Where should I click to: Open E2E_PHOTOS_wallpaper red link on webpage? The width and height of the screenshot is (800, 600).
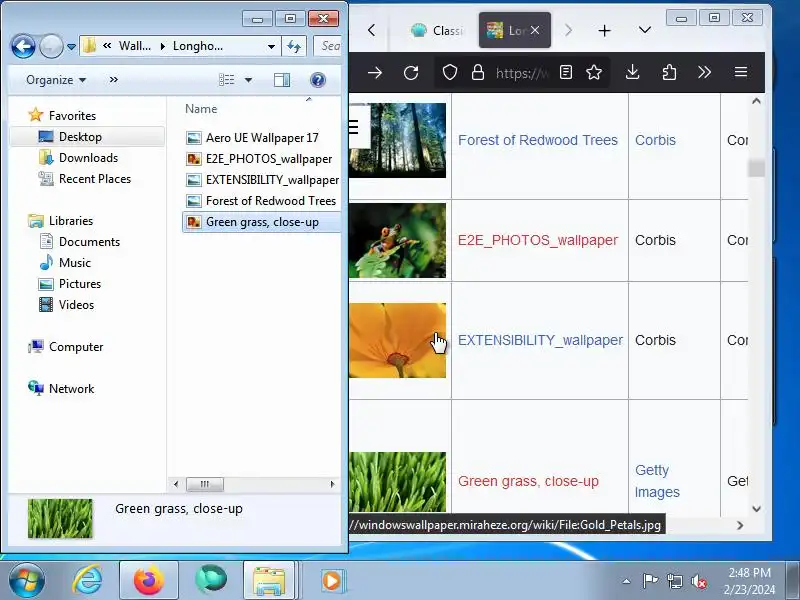coord(538,240)
